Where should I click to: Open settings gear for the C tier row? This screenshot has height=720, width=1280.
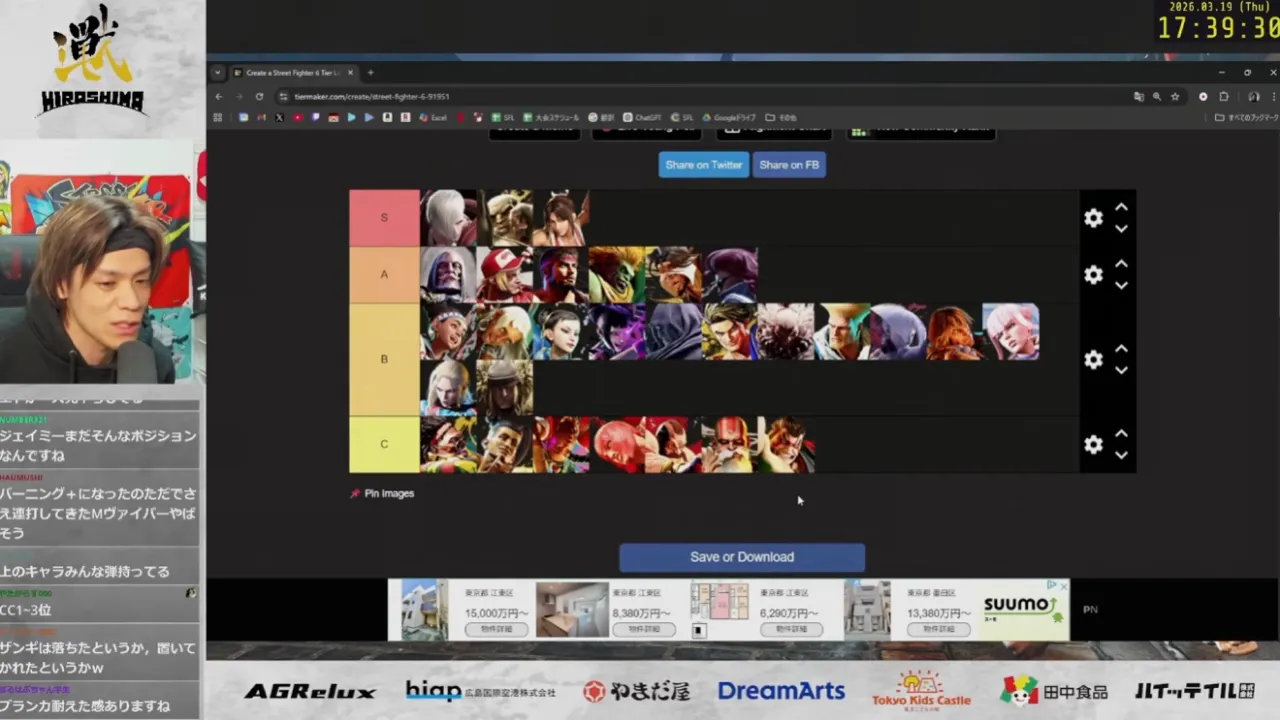tap(1093, 444)
